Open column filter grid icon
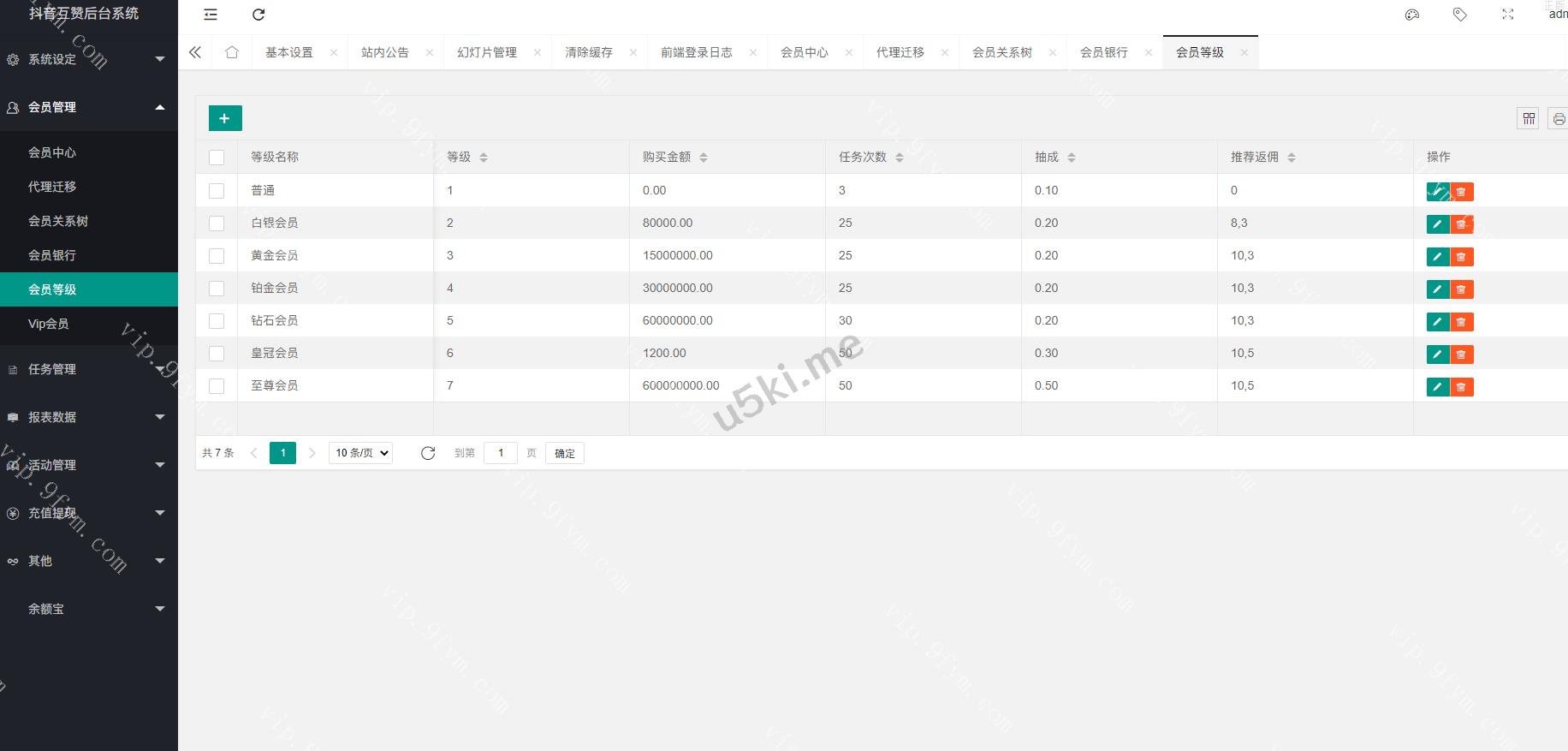The width and height of the screenshot is (1568, 751). [1529, 118]
